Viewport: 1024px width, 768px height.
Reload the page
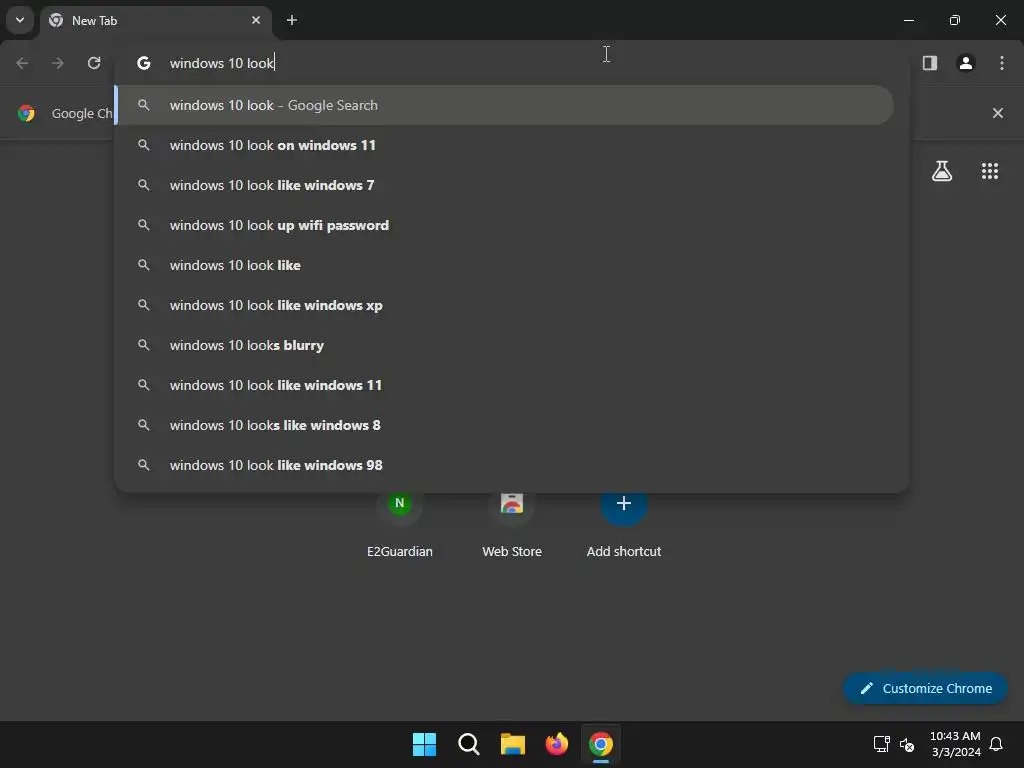94,63
